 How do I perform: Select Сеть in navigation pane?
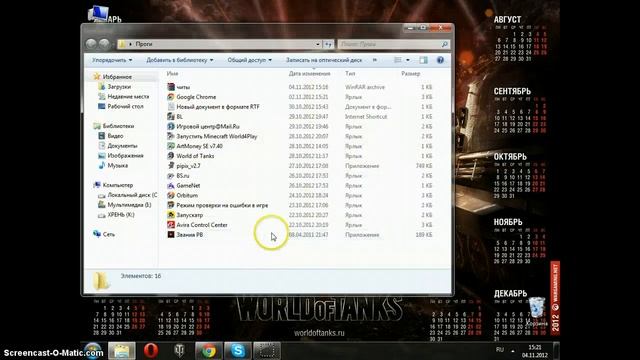point(109,234)
